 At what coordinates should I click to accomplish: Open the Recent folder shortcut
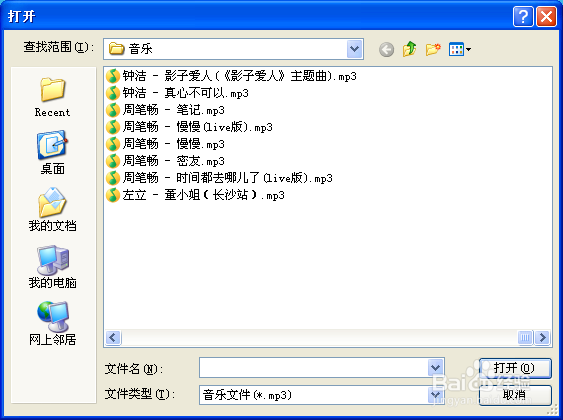pyautogui.click(x=52, y=97)
